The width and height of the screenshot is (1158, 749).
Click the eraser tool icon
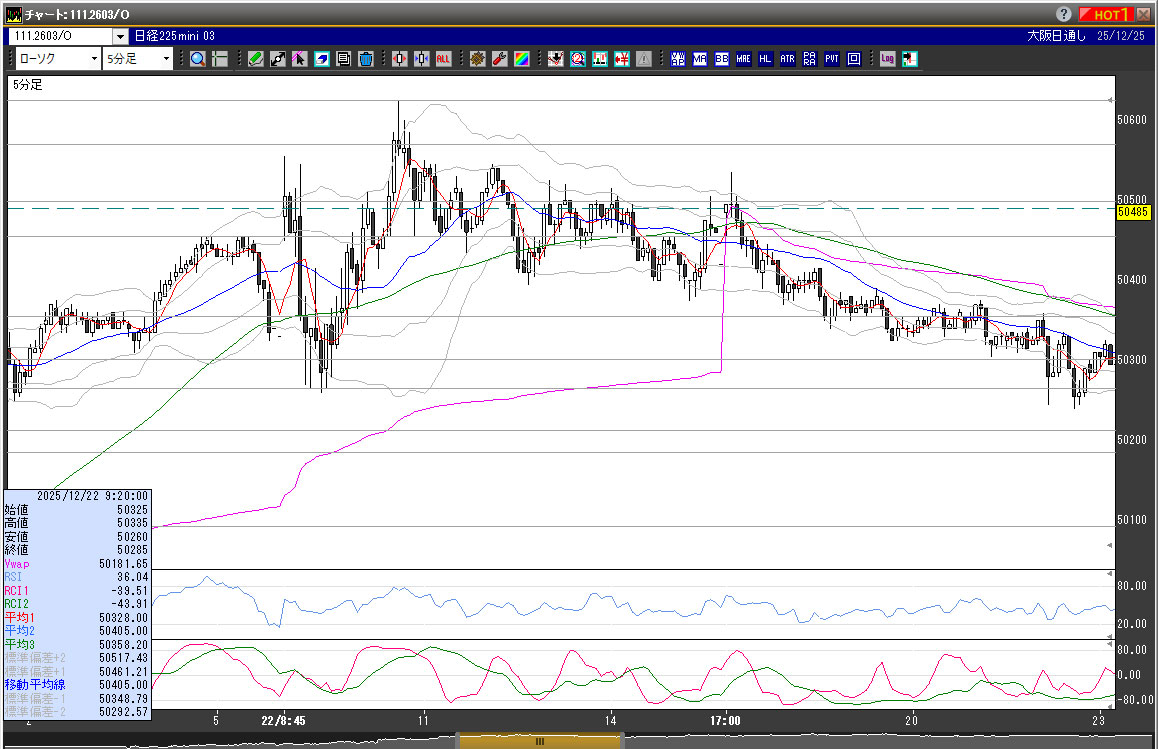point(322,59)
